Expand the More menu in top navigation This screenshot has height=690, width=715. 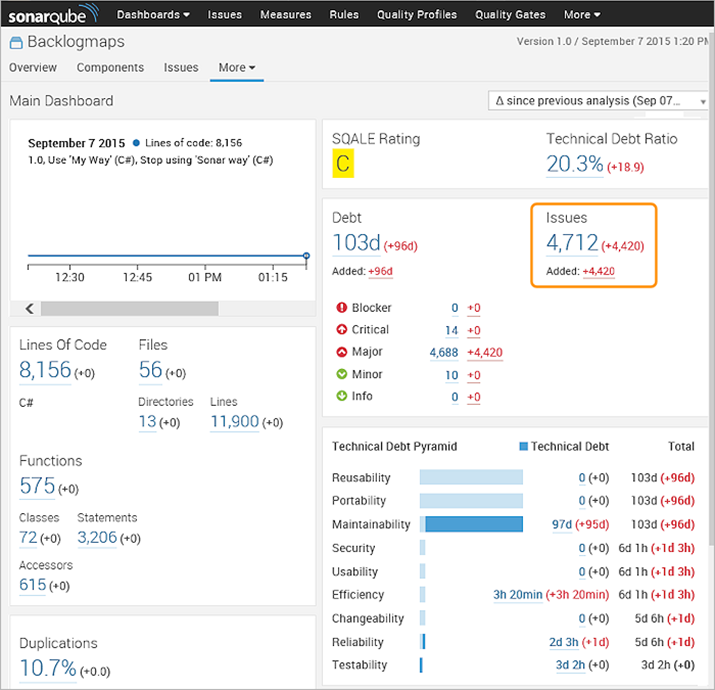coord(582,15)
